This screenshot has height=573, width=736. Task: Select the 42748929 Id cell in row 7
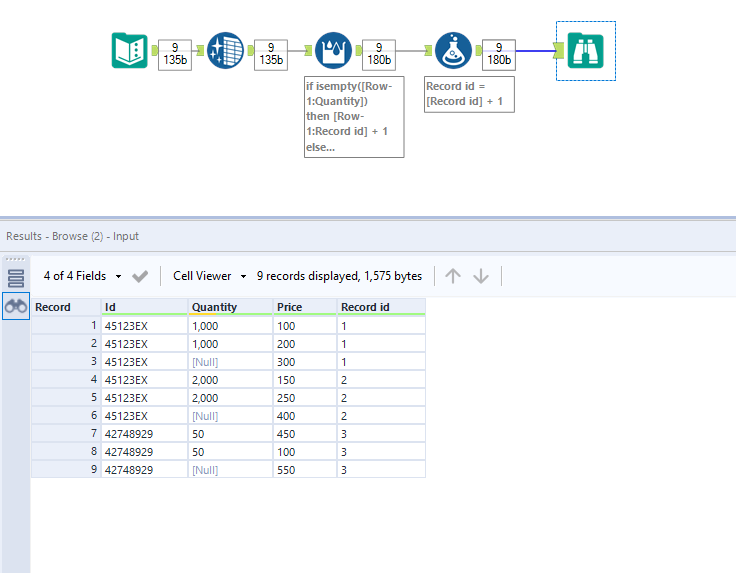(128, 433)
